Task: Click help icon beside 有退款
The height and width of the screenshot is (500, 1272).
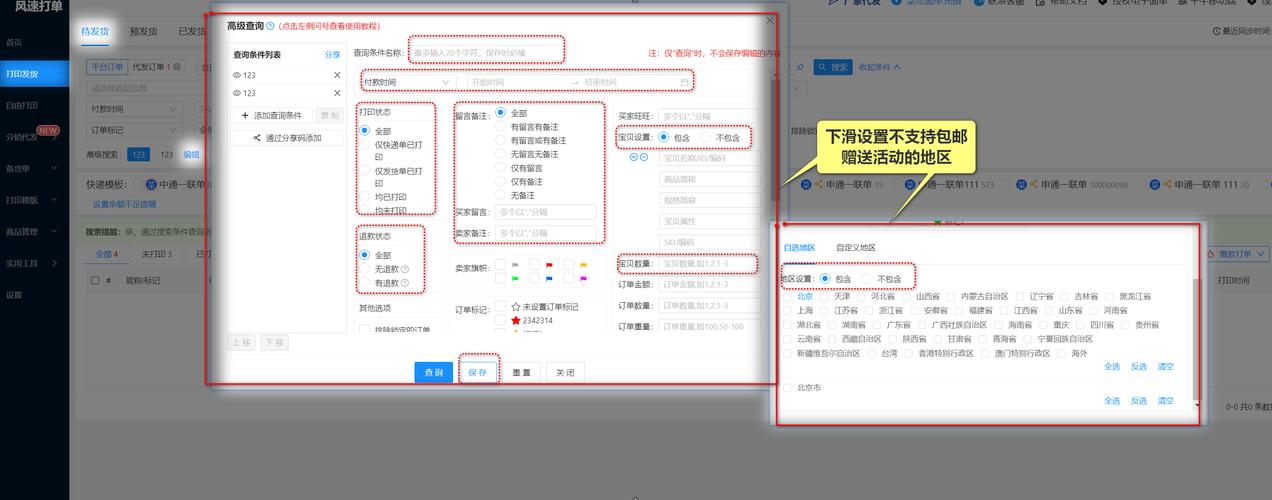Action: (405, 283)
